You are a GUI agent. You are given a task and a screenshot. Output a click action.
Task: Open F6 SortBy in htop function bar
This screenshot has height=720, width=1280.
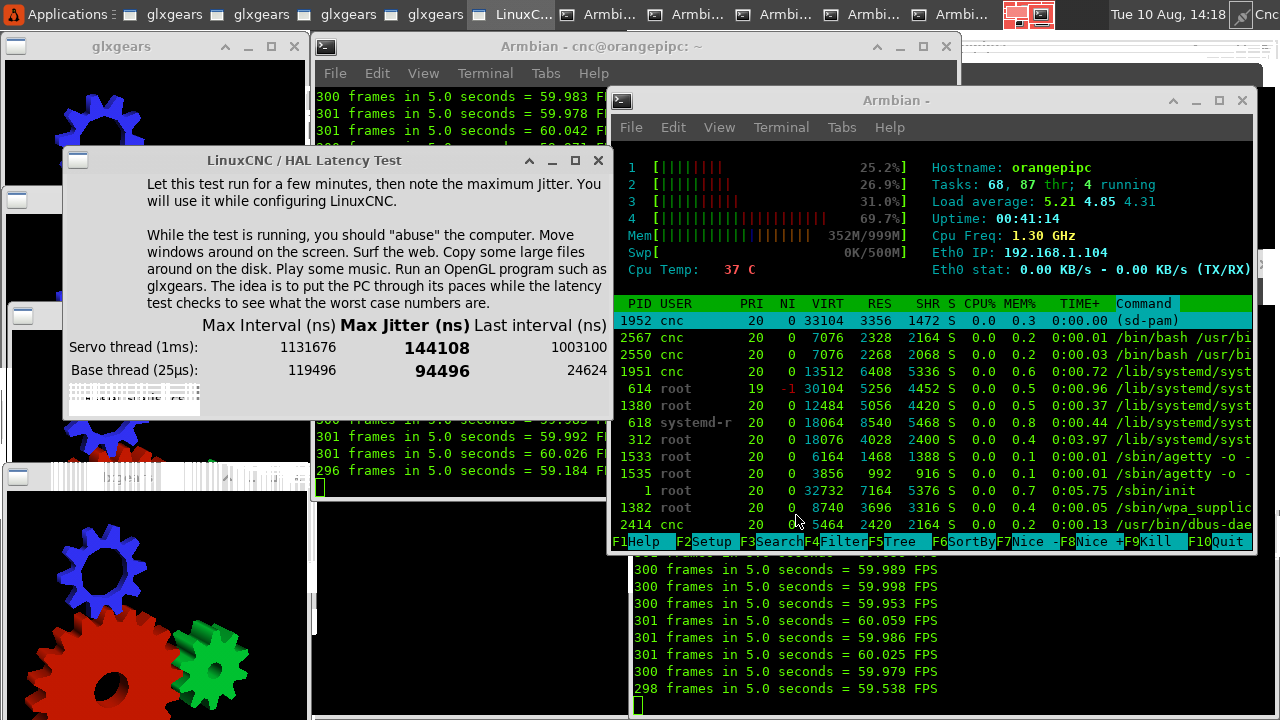pos(964,541)
